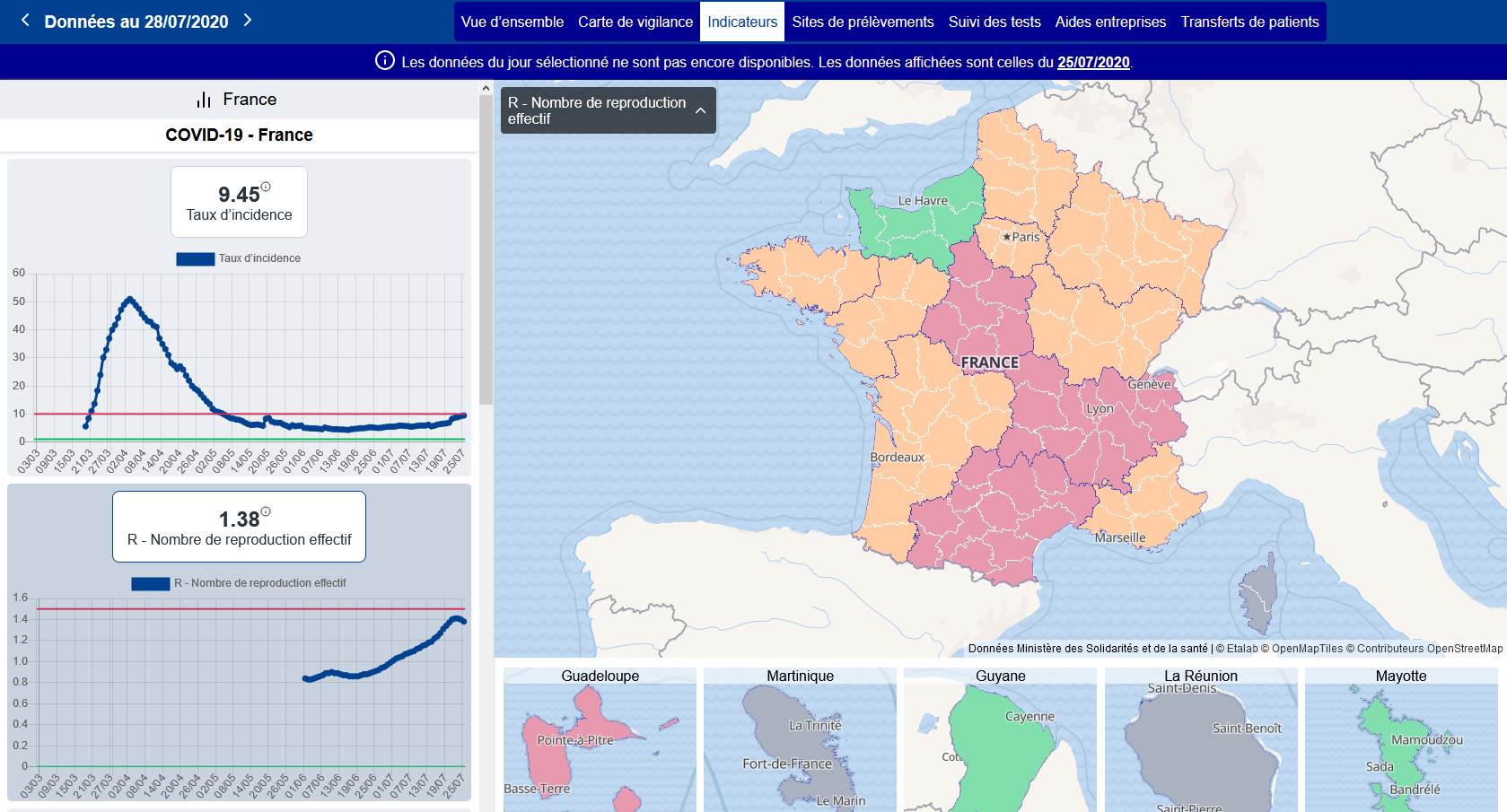Follow the 25/07/2020 date link
The width and height of the screenshot is (1507, 812).
pos(1092,62)
